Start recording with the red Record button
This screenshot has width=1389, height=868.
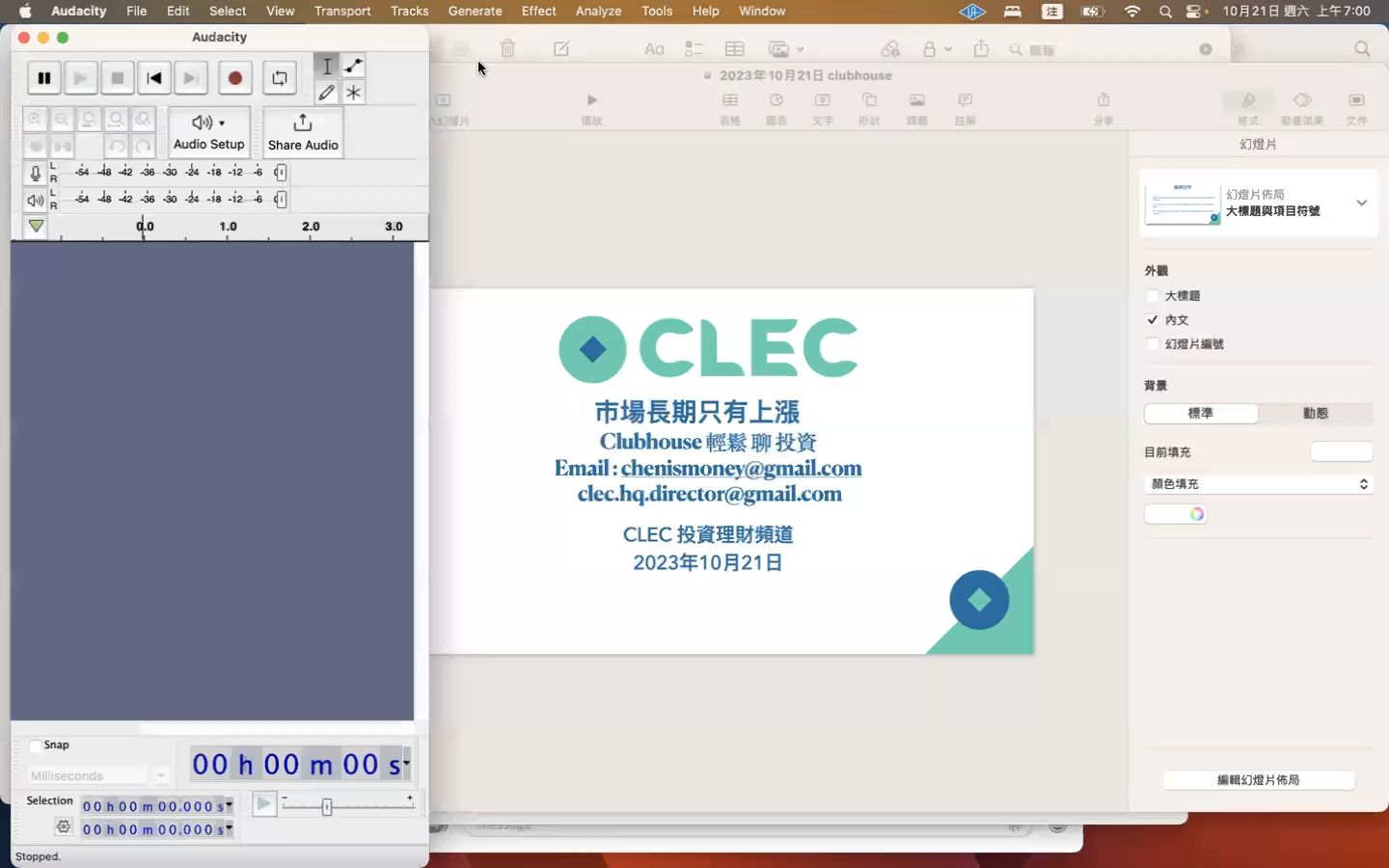(x=234, y=78)
